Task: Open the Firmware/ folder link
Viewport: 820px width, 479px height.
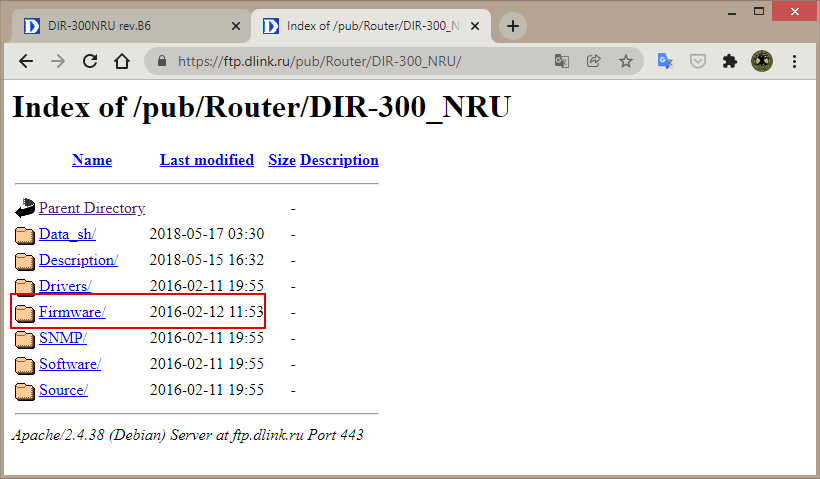Action: tap(72, 312)
